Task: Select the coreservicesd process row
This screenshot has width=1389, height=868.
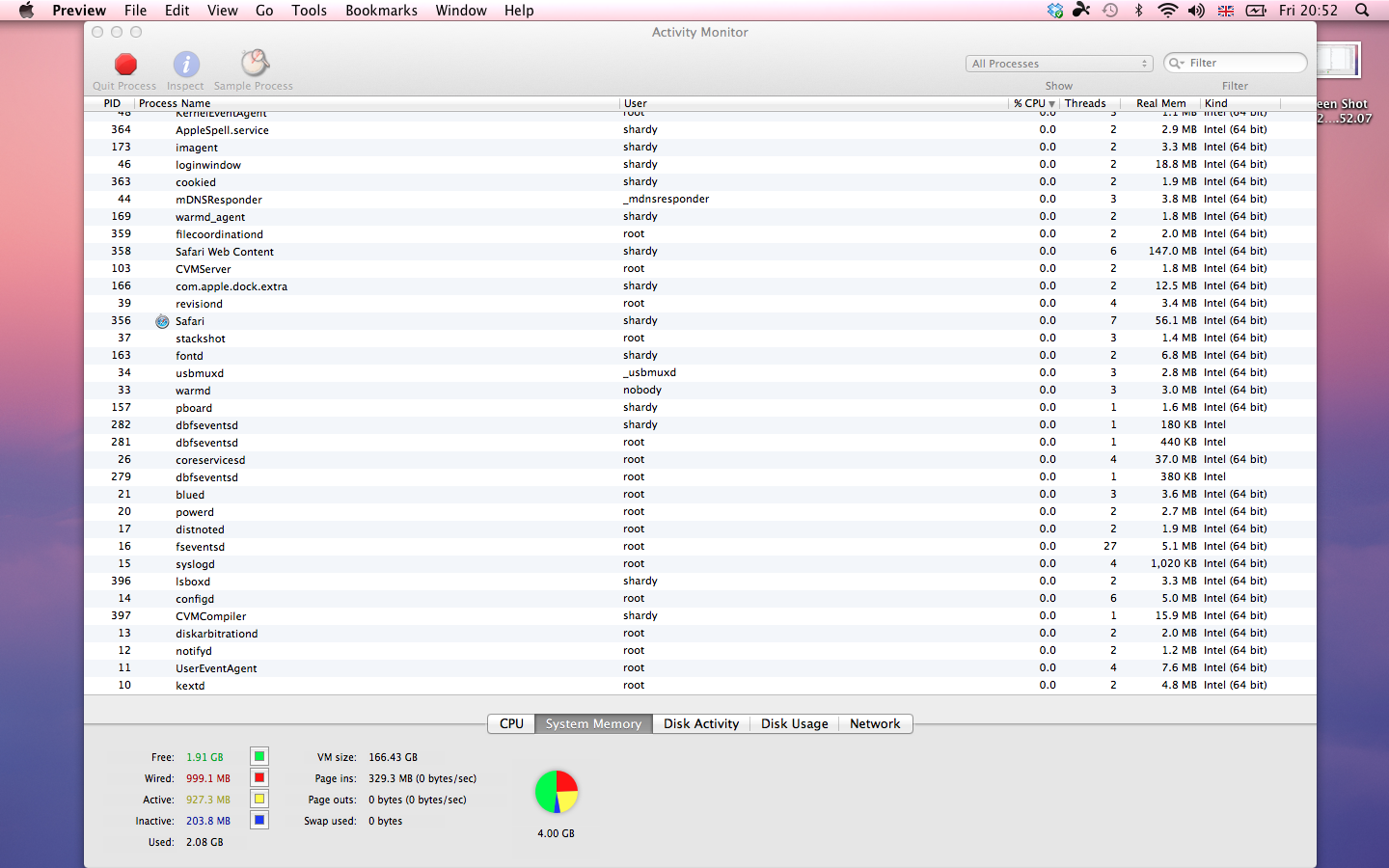Action: click(700, 460)
